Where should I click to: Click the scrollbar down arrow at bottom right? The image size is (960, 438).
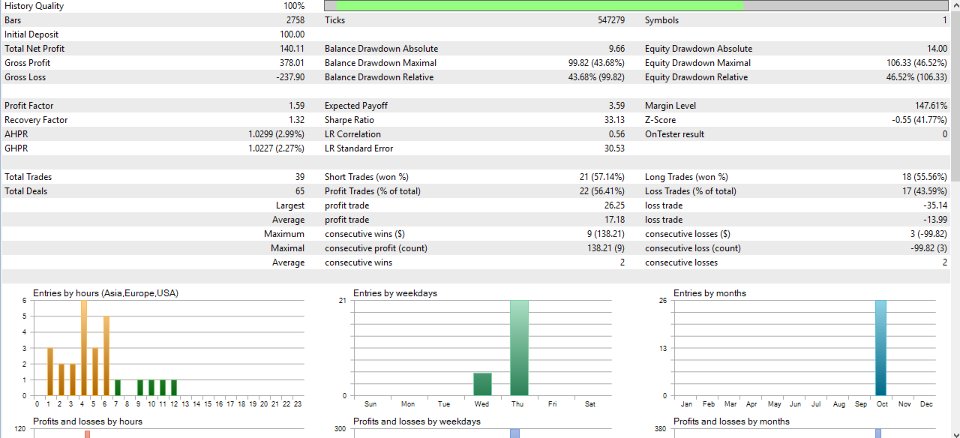click(x=954, y=433)
